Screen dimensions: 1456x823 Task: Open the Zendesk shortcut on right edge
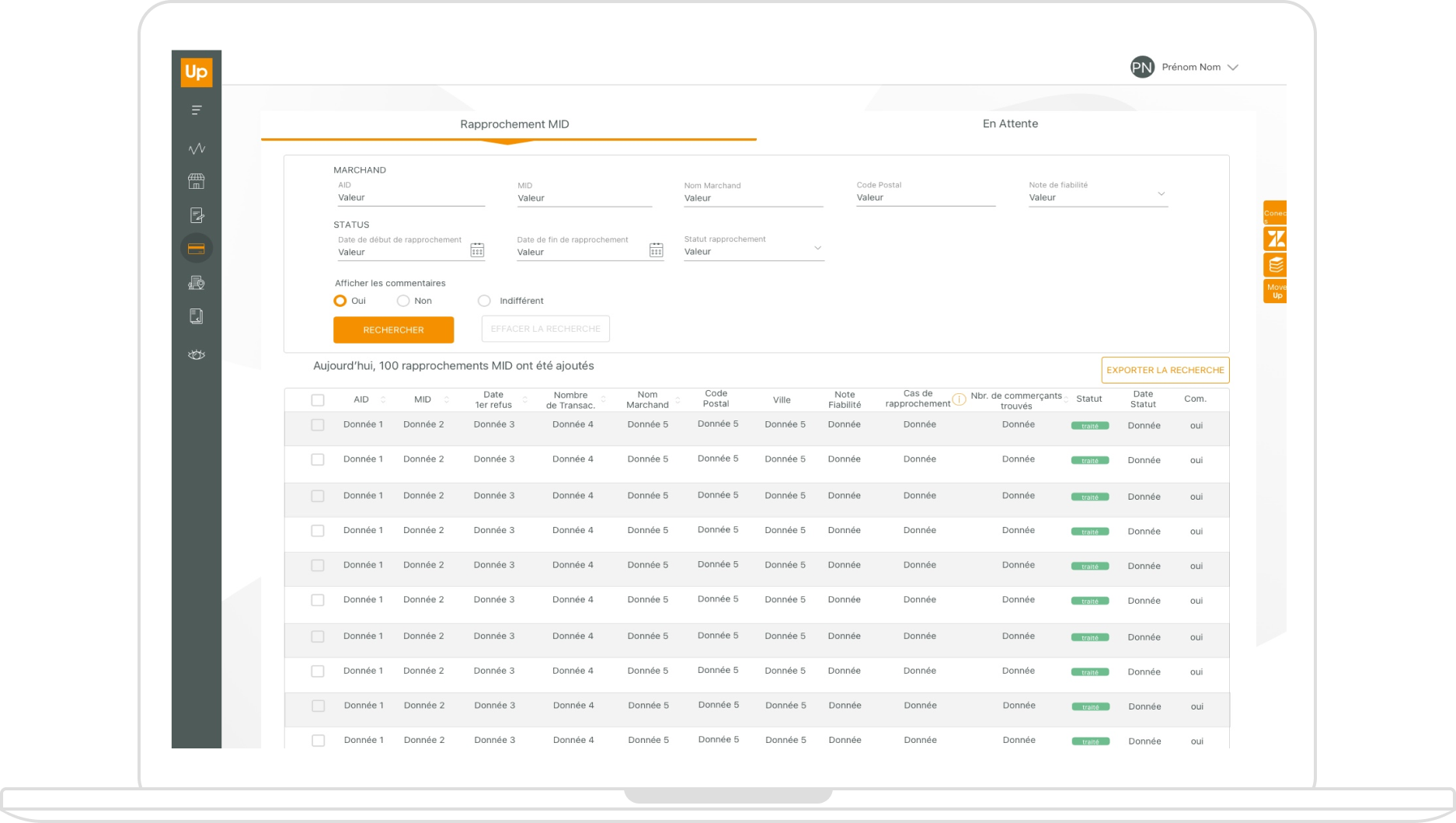[1275, 239]
